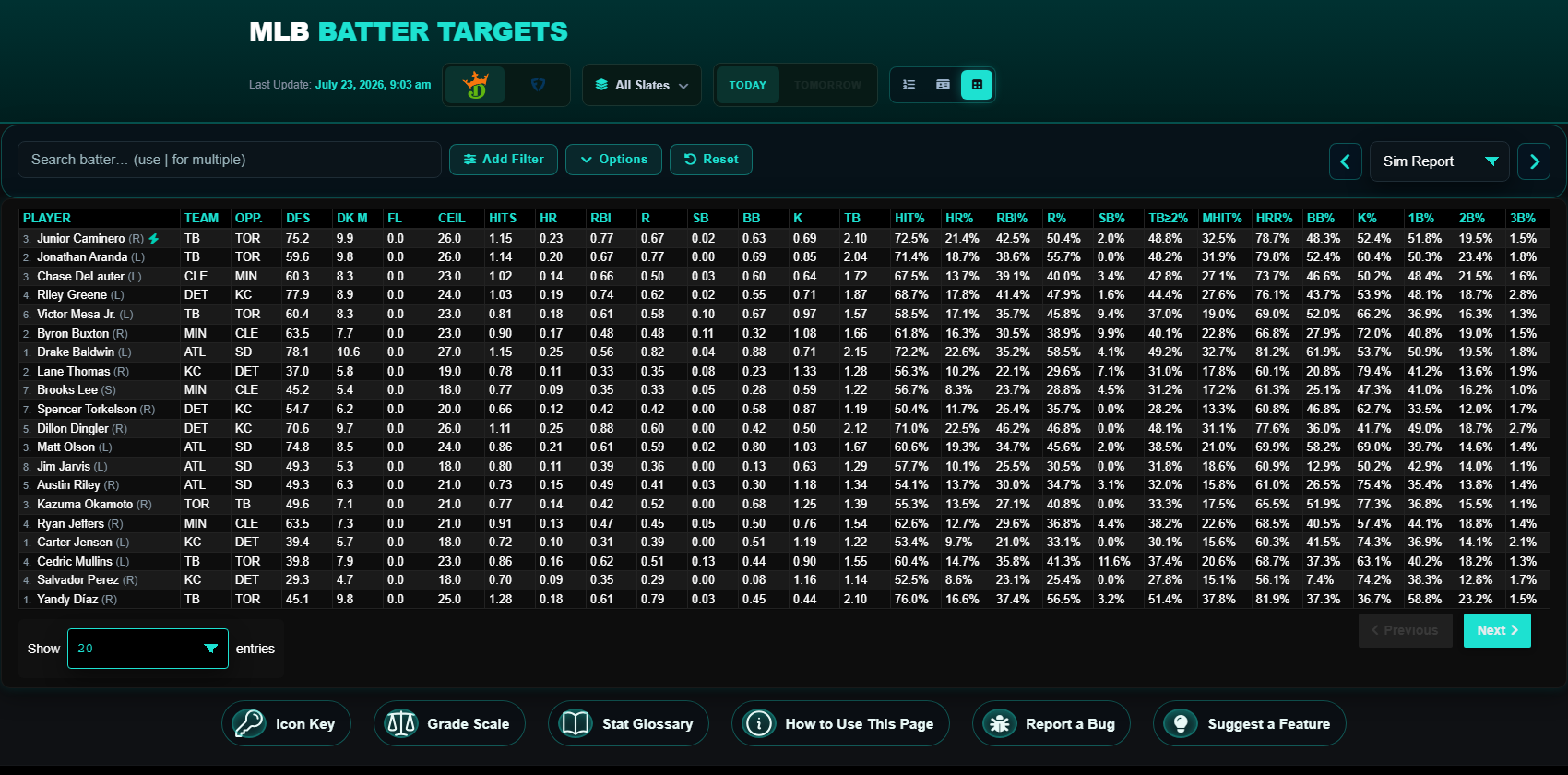Open Grade Scale via the scales icon
This screenshot has height=775, width=1568.
coord(401,724)
